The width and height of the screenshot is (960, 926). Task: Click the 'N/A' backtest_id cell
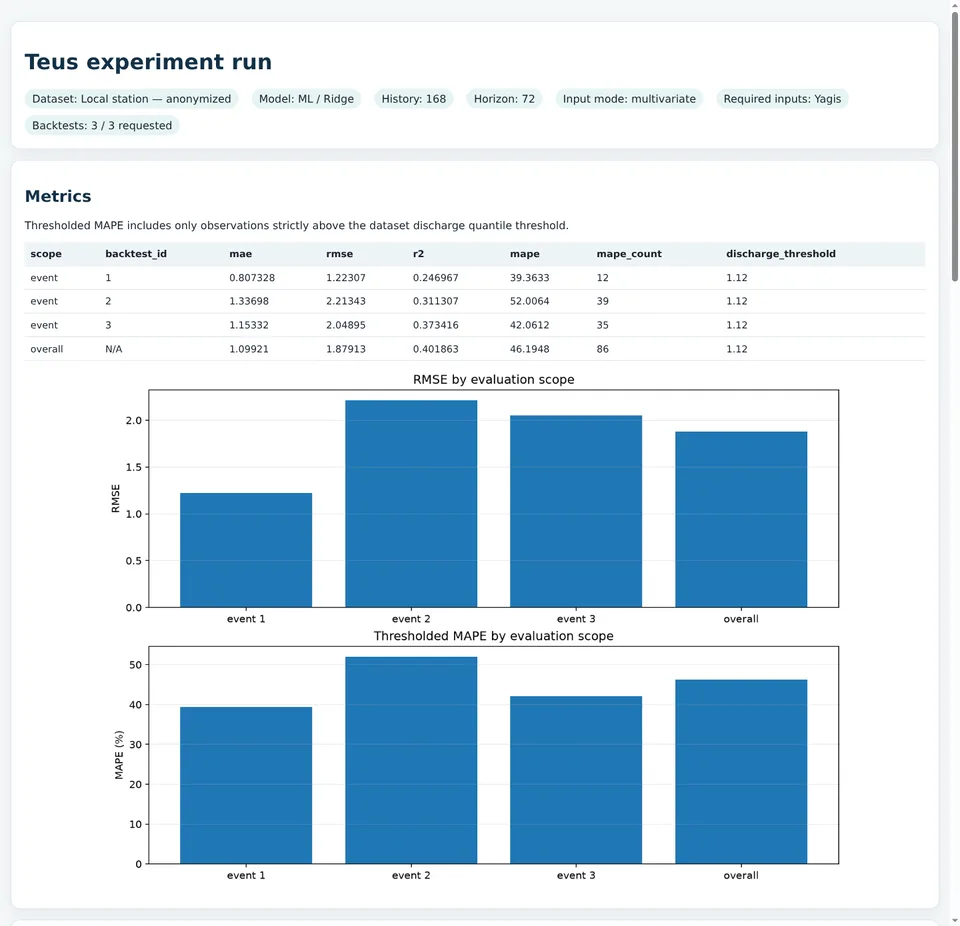point(114,349)
